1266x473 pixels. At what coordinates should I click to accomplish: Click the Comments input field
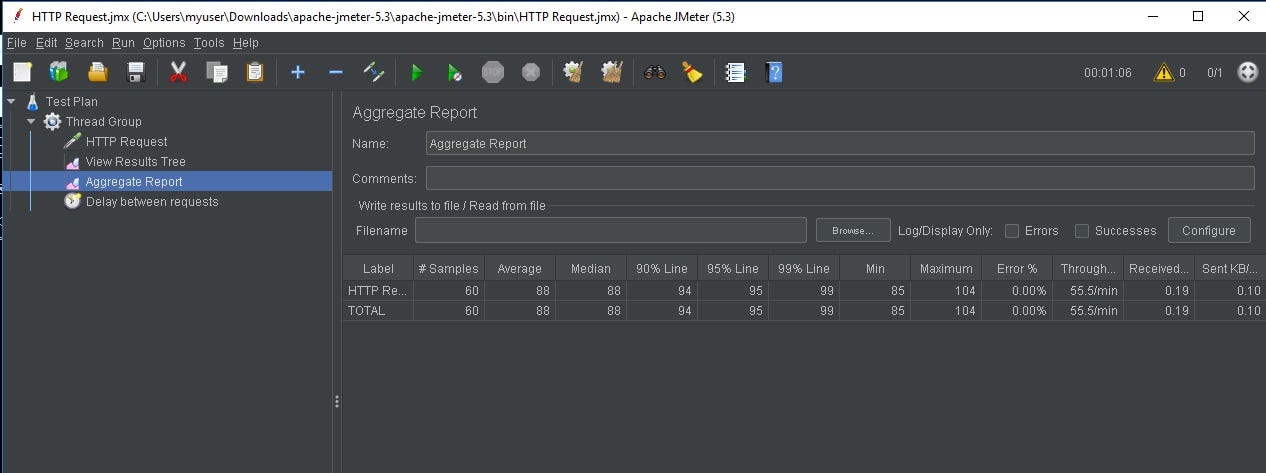coord(840,178)
